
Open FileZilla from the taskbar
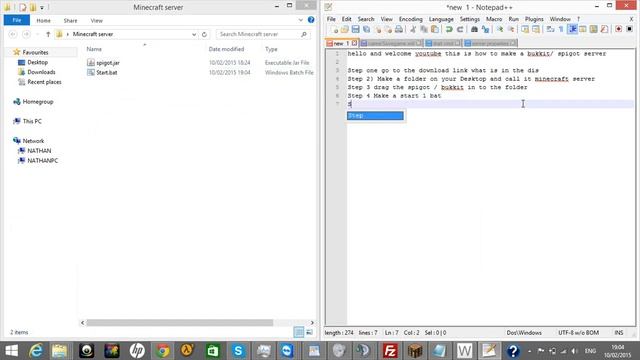(x=390, y=351)
